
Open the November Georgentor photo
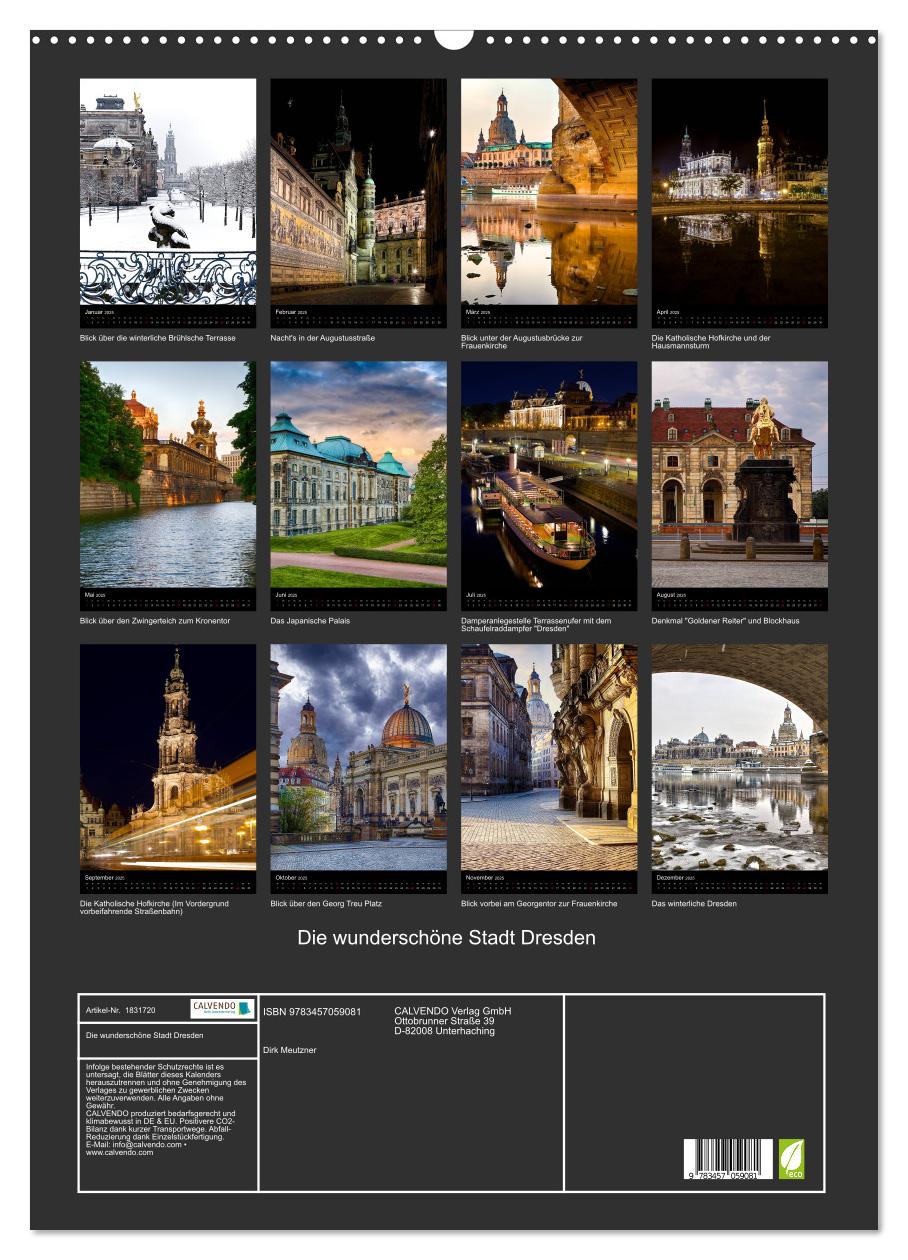point(549,757)
